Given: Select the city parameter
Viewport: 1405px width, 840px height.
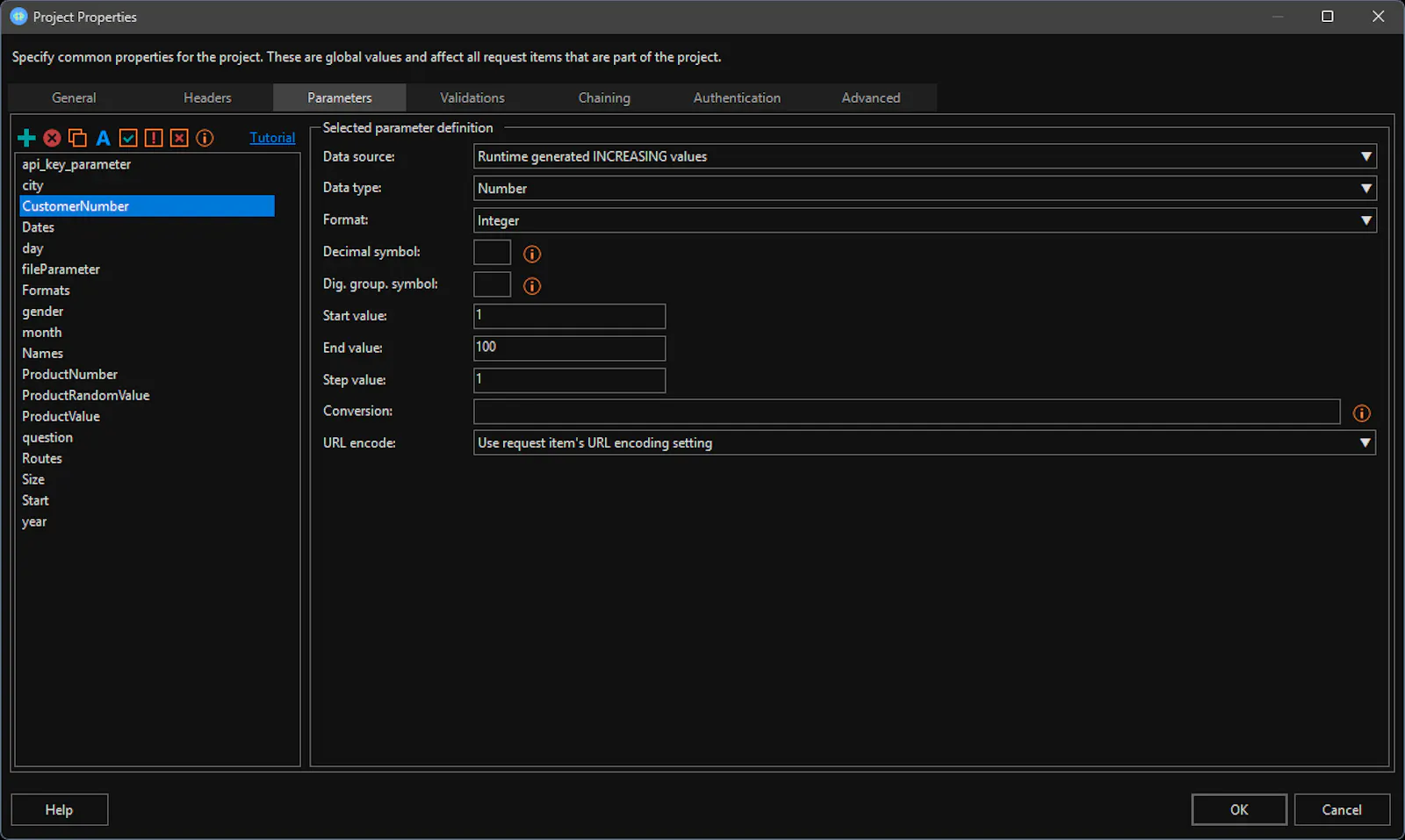Looking at the screenshot, I should tap(147, 185).
